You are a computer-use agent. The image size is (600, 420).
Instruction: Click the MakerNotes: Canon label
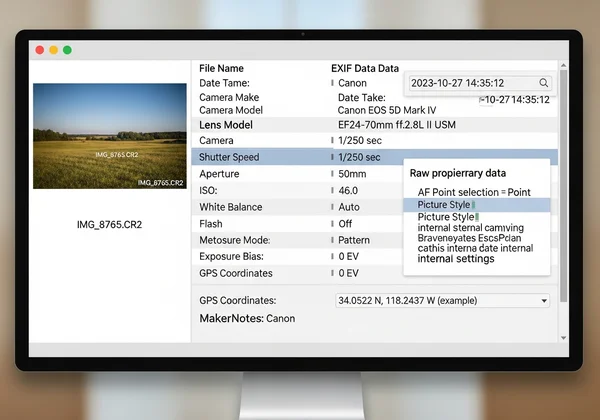coord(247,318)
